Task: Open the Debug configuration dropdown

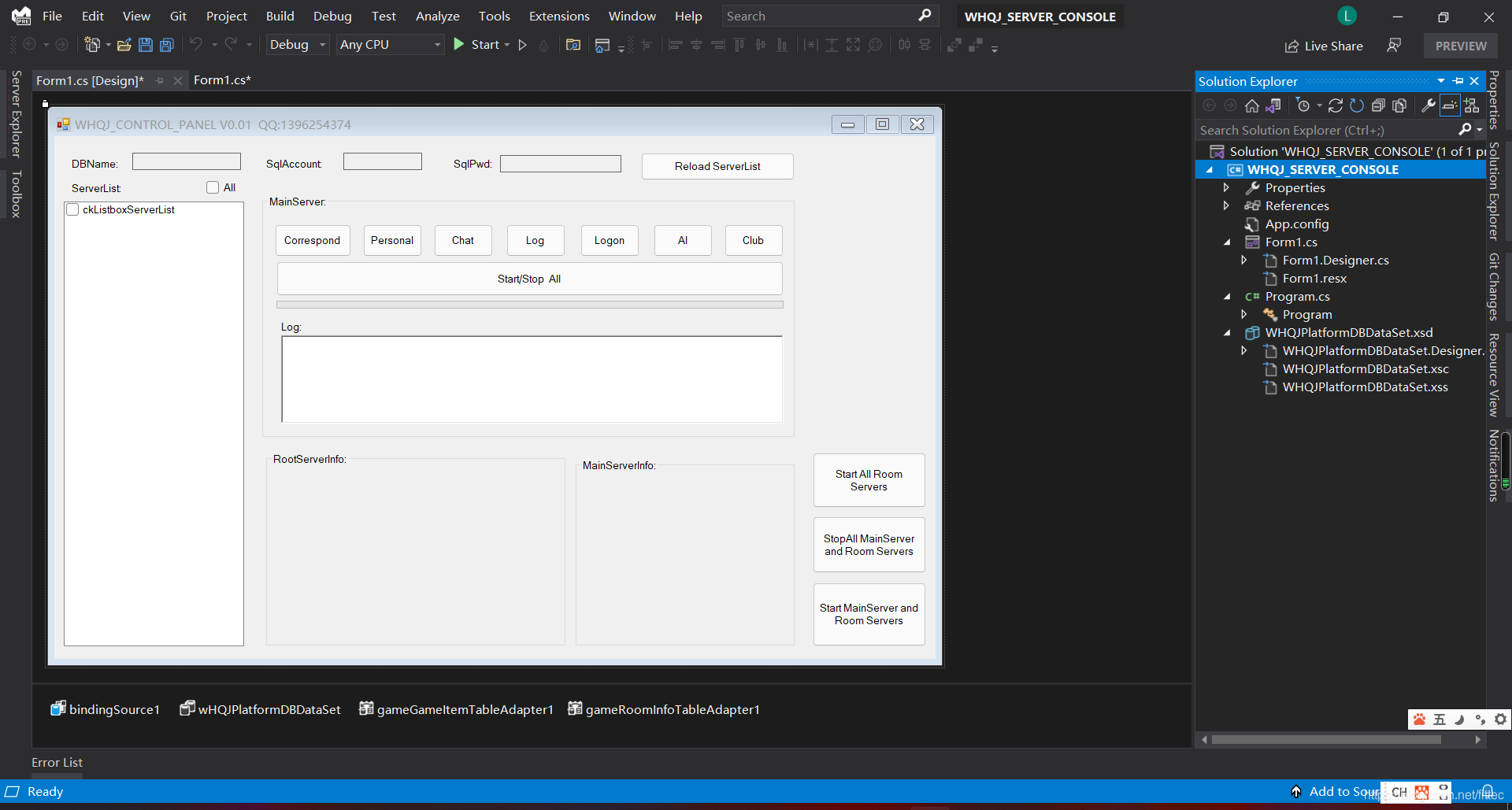Action: (297, 45)
